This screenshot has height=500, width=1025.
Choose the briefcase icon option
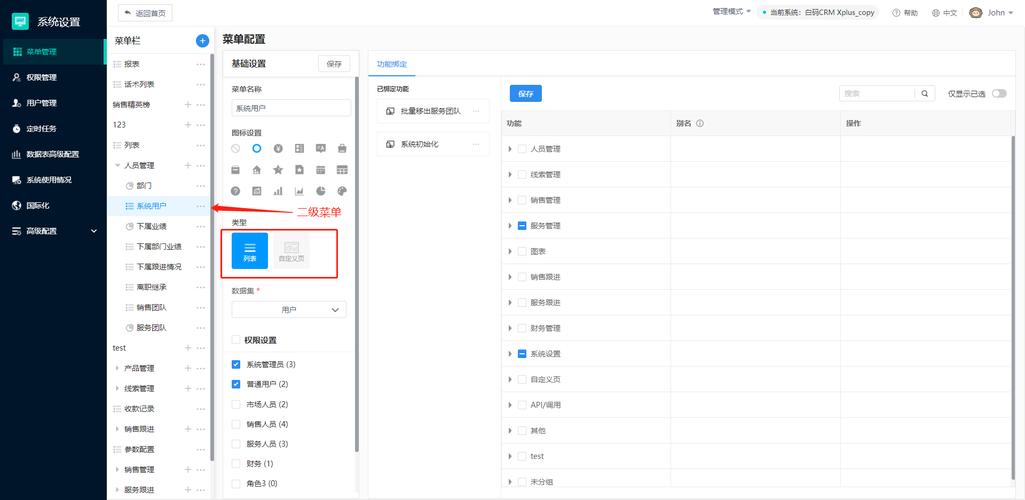342,149
